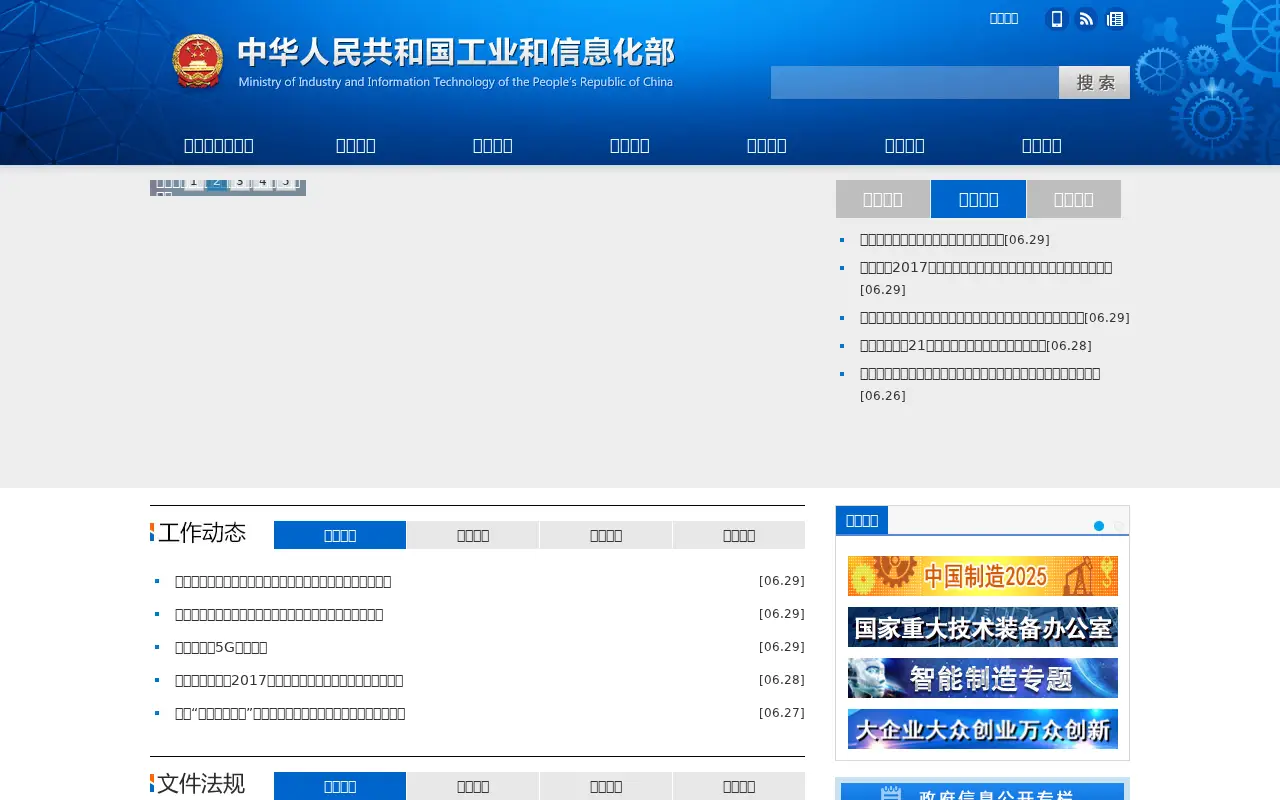Open the 工作动态 item mentioning 5G
Viewport: 1280px width, 800px height.
221,647
